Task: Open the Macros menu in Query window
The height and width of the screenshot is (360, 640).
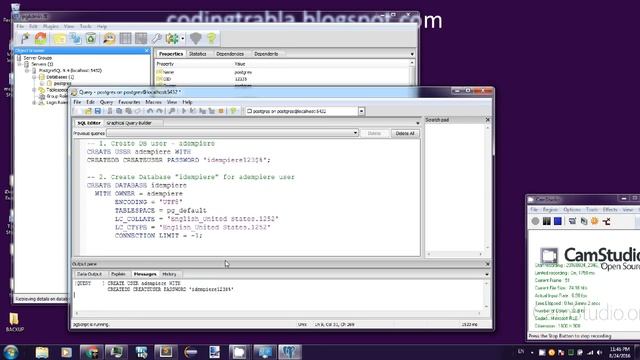Action: (153, 102)
